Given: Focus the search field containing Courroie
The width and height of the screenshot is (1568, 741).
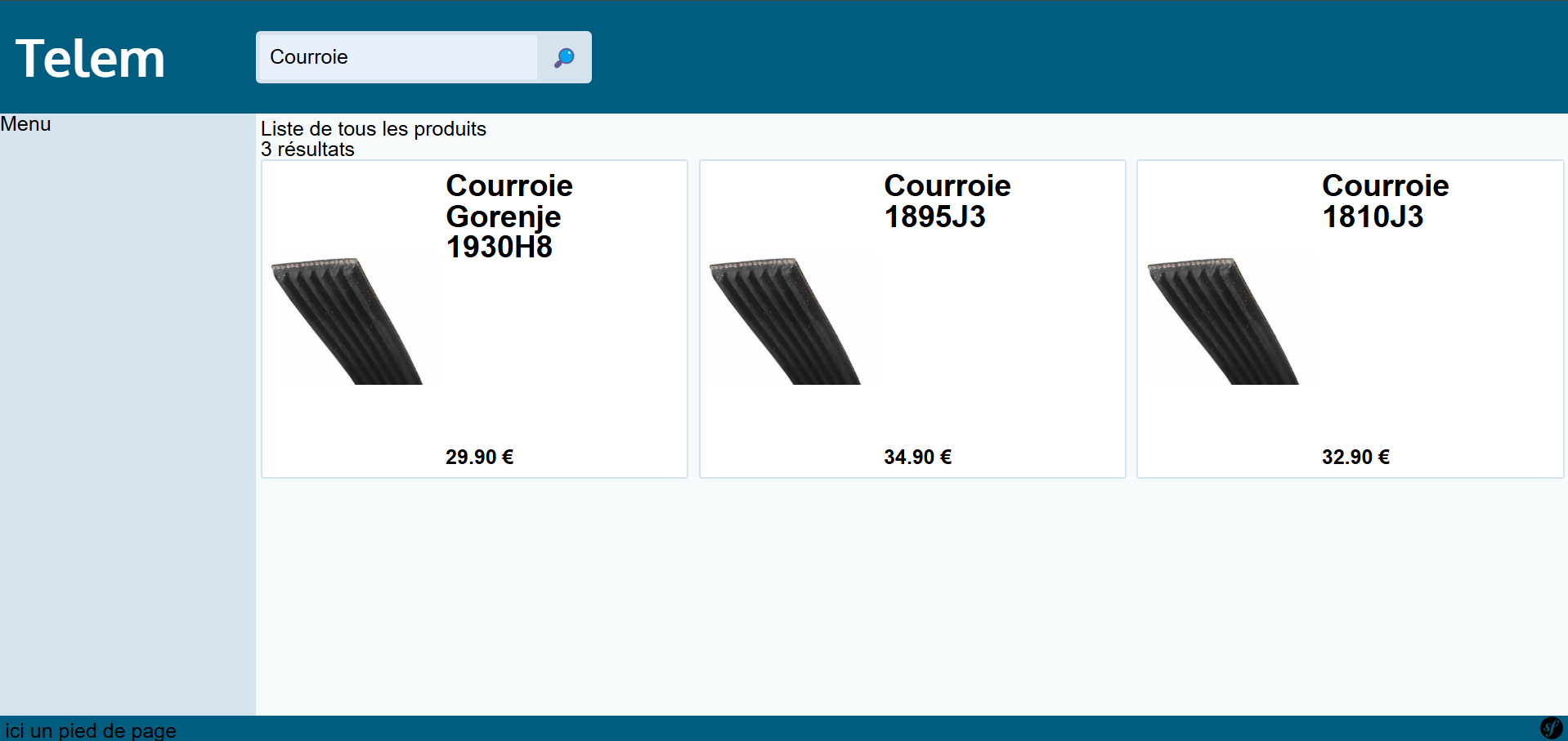Looking at the screenshot, I should pyautogui.click(x=397, y=57).
